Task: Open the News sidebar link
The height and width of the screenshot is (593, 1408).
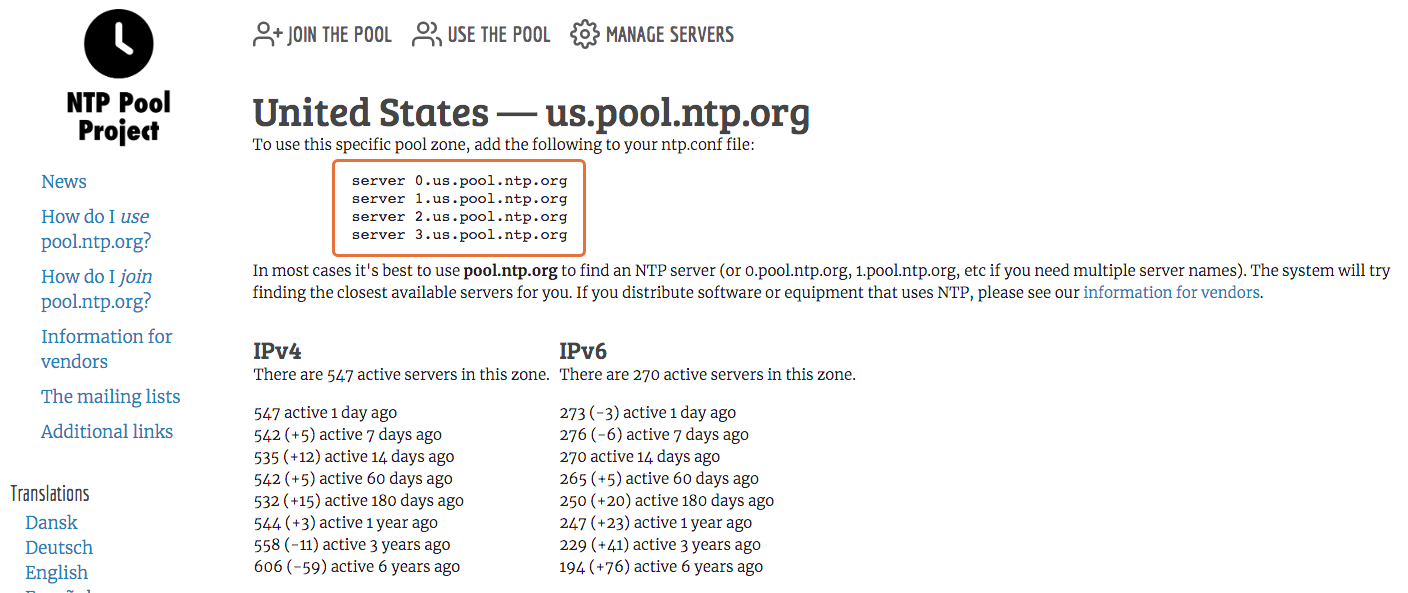Action: tap(64, 182)
